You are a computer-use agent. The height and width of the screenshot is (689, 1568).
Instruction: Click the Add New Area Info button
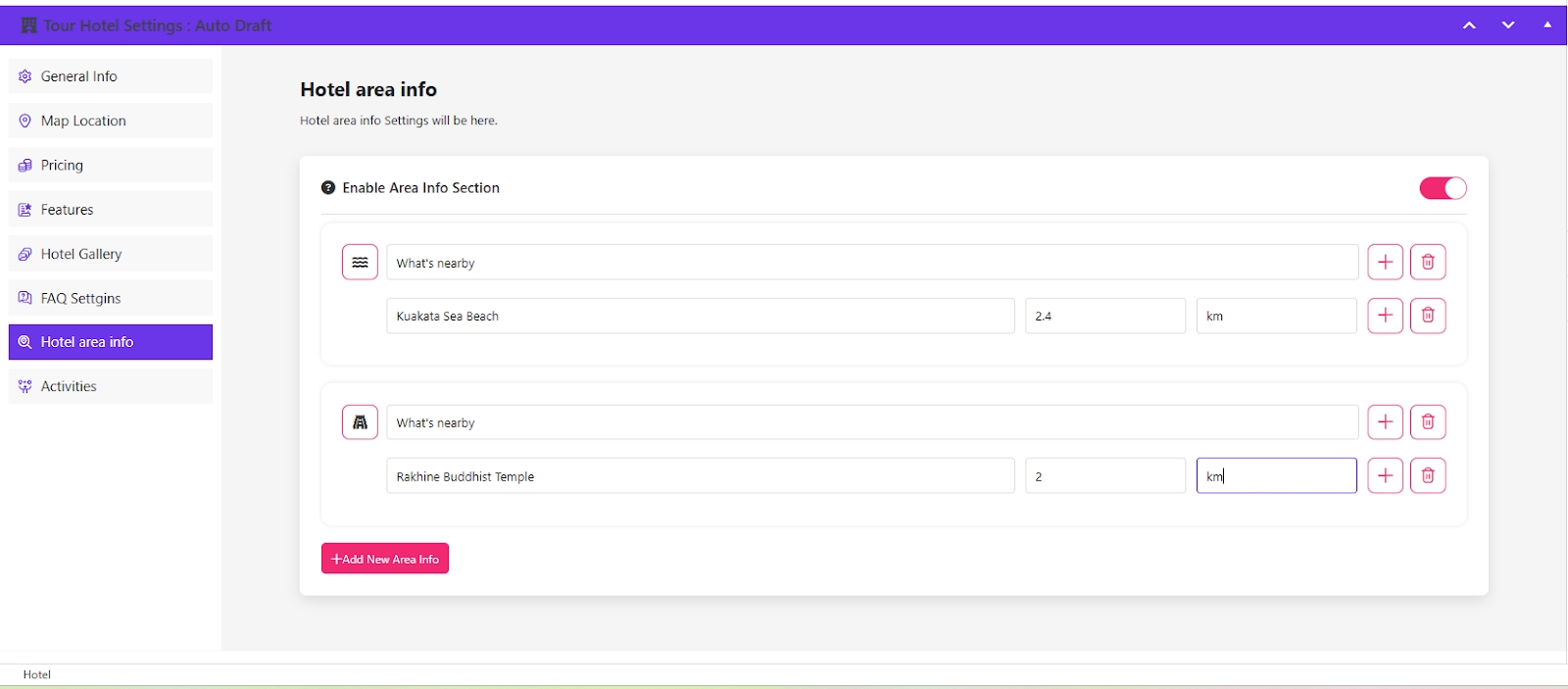click(385, 559)
